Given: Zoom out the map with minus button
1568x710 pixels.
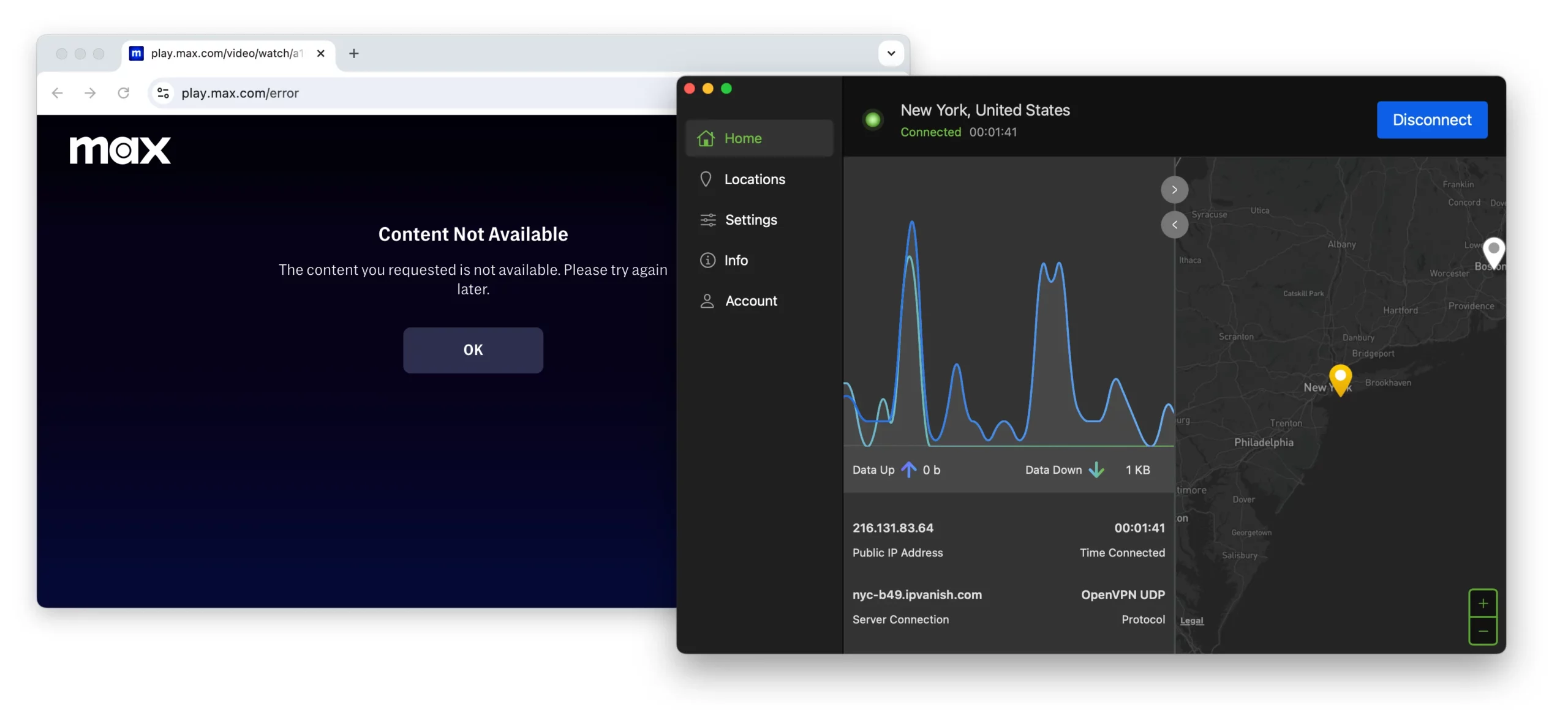Looking at the screenshot, I should (x=1483, y=631).
